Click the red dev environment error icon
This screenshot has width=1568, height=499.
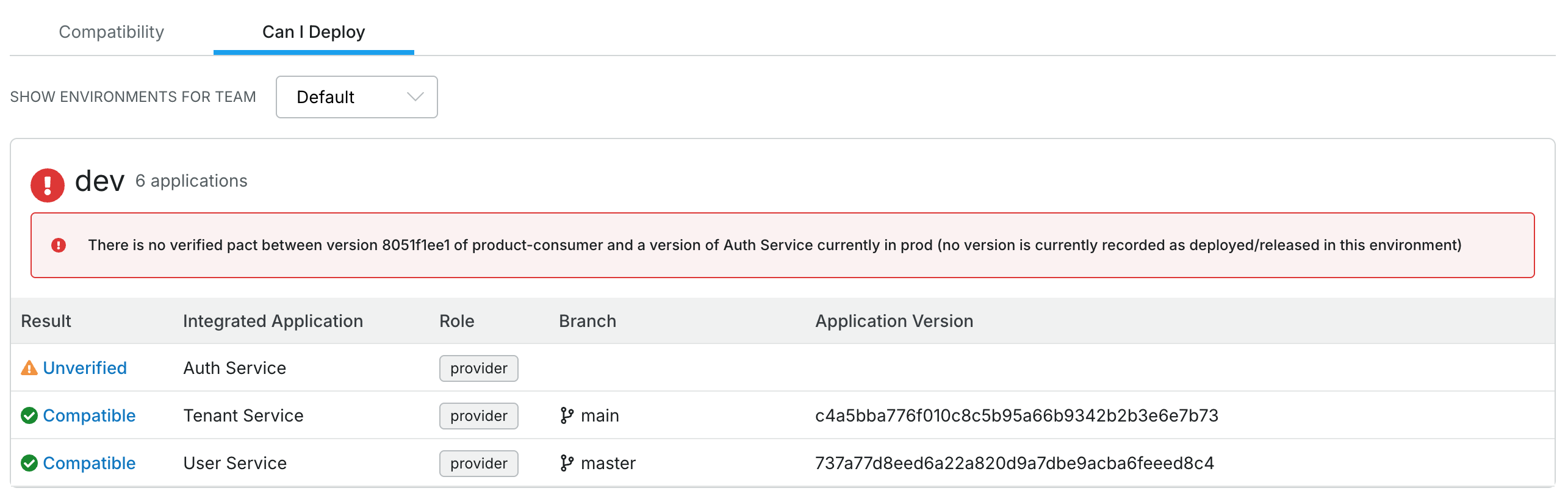tap(48, 185)
